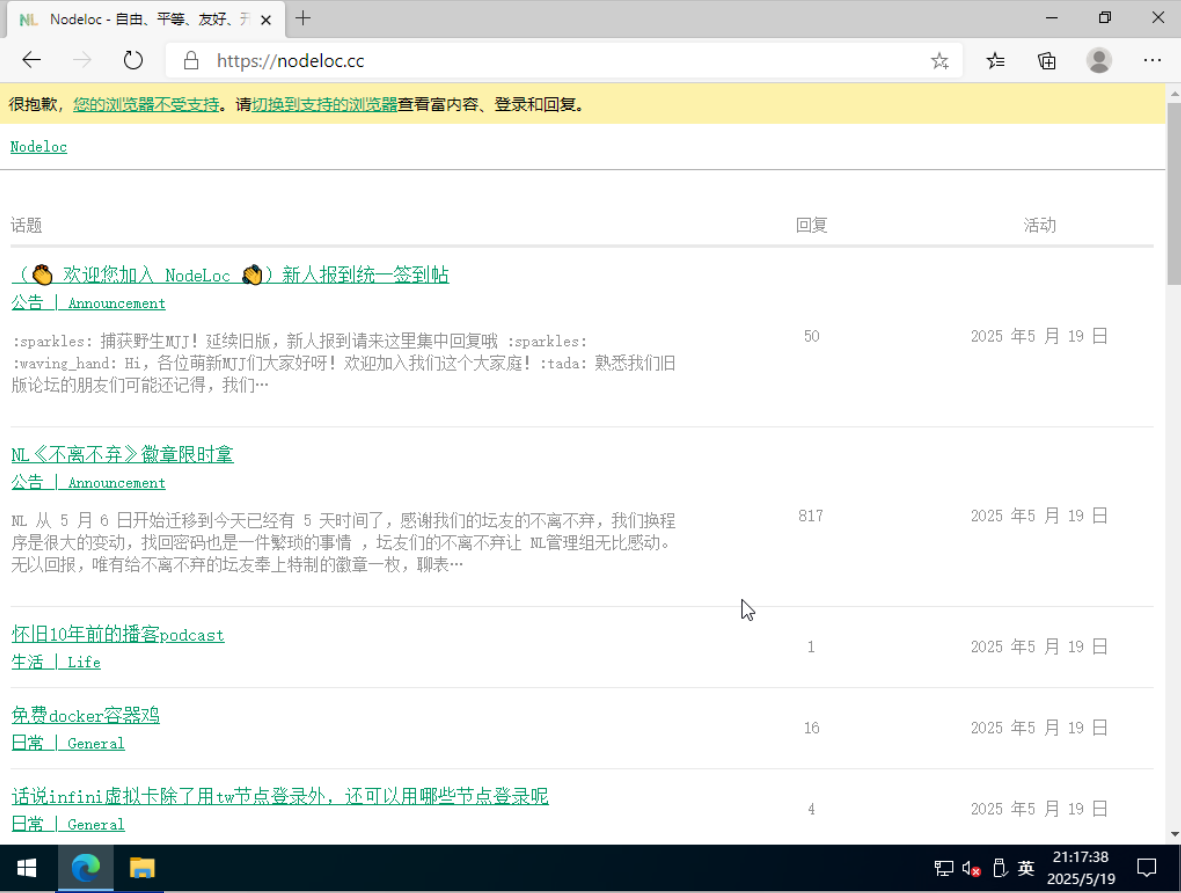Open the network status tray icon
The width and height of the screenshot is (1181, 893).
click(x=943, y=869)
